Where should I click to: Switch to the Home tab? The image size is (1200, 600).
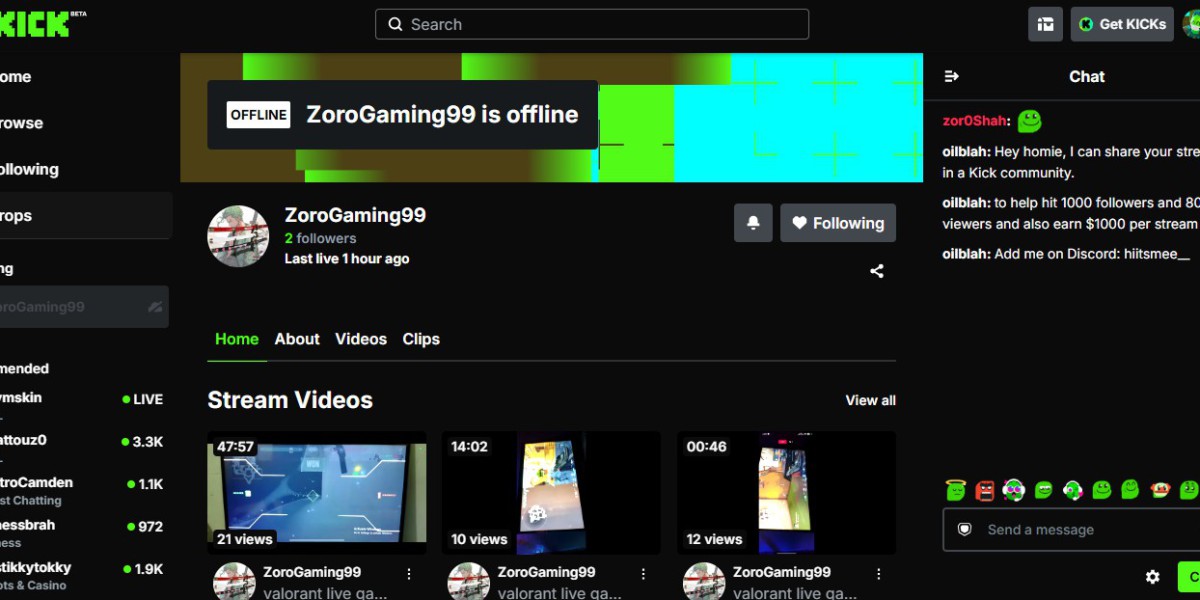(237, 339)
